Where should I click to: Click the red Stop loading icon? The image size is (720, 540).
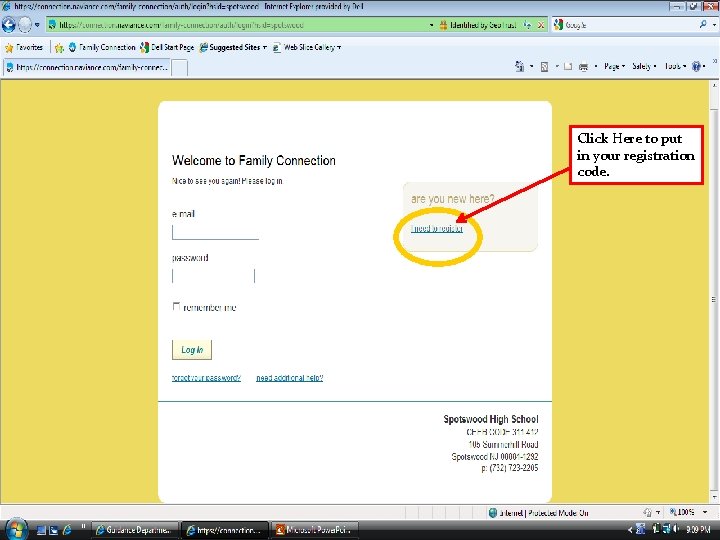[x=541, y=25]
